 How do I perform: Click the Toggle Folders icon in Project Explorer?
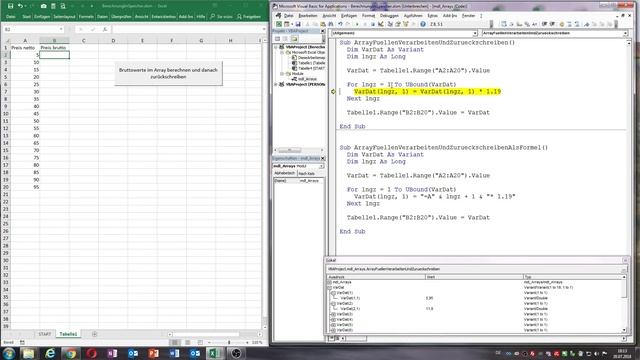tap(294, 39)
